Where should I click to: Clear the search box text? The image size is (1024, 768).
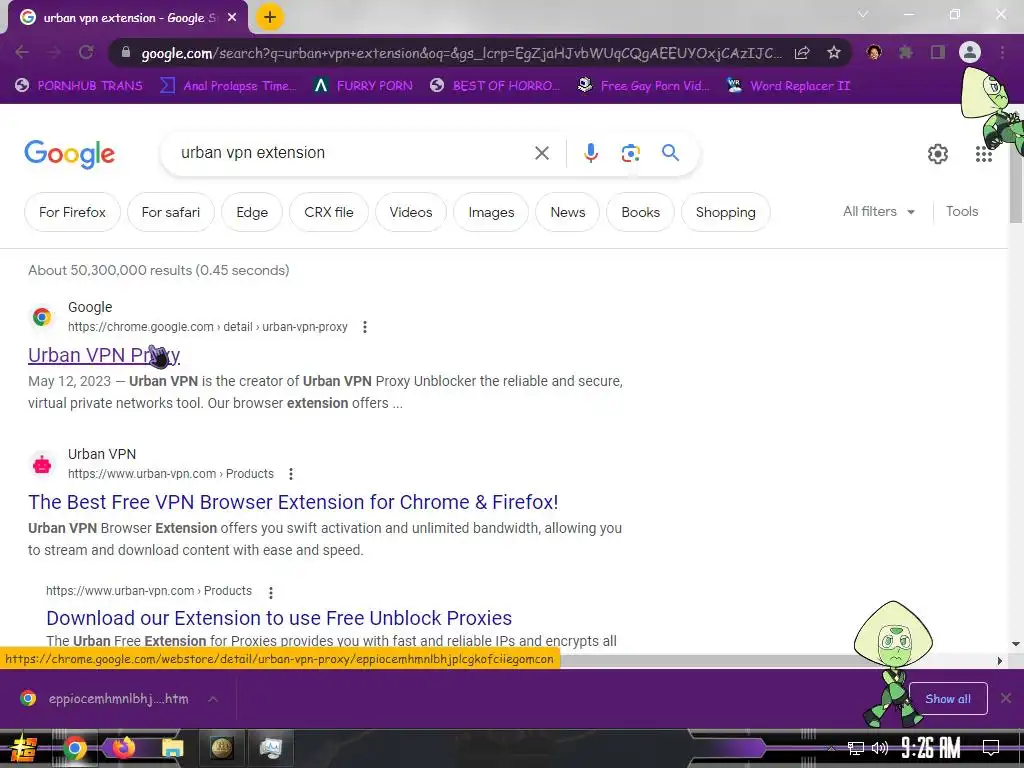pyautogui.click(x=541, y=153)
